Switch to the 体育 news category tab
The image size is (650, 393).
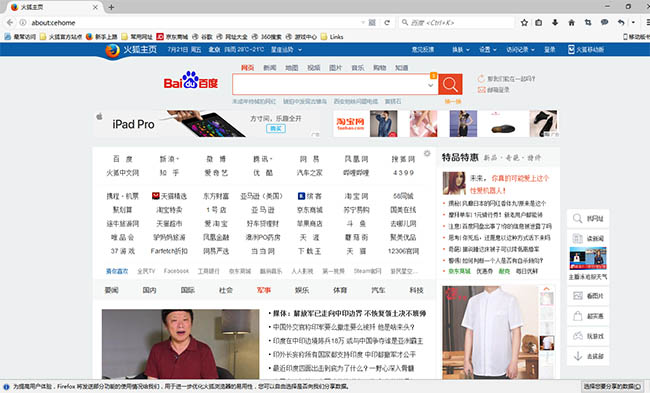[340, 290]
